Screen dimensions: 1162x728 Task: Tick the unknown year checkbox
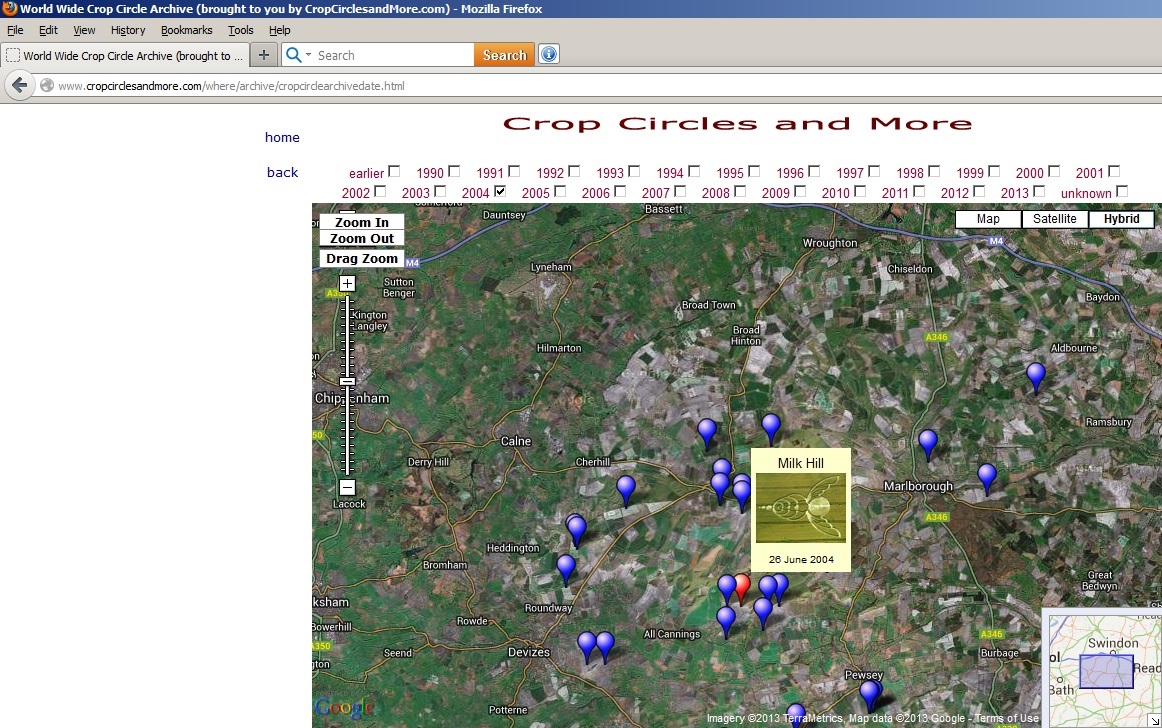tap(1122, 191)
